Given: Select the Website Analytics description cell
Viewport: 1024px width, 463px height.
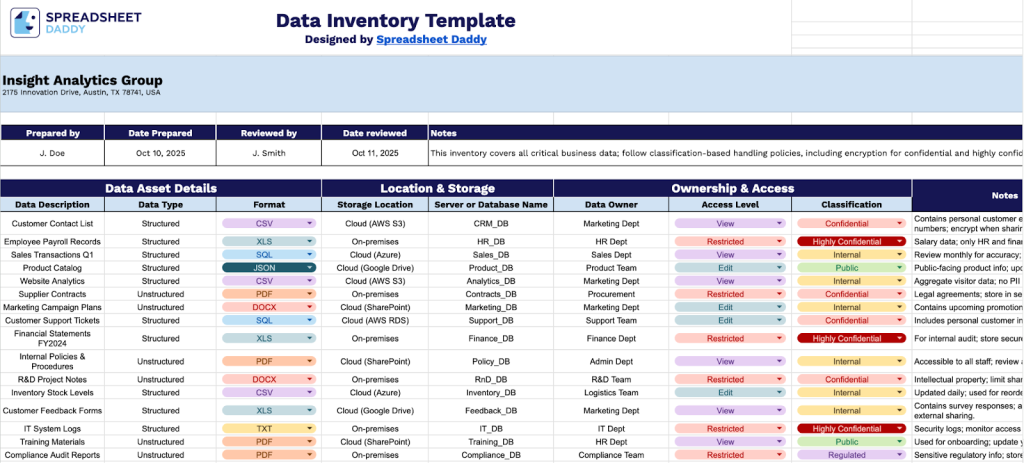Looking at the screenshot, I should coord(51,281).
